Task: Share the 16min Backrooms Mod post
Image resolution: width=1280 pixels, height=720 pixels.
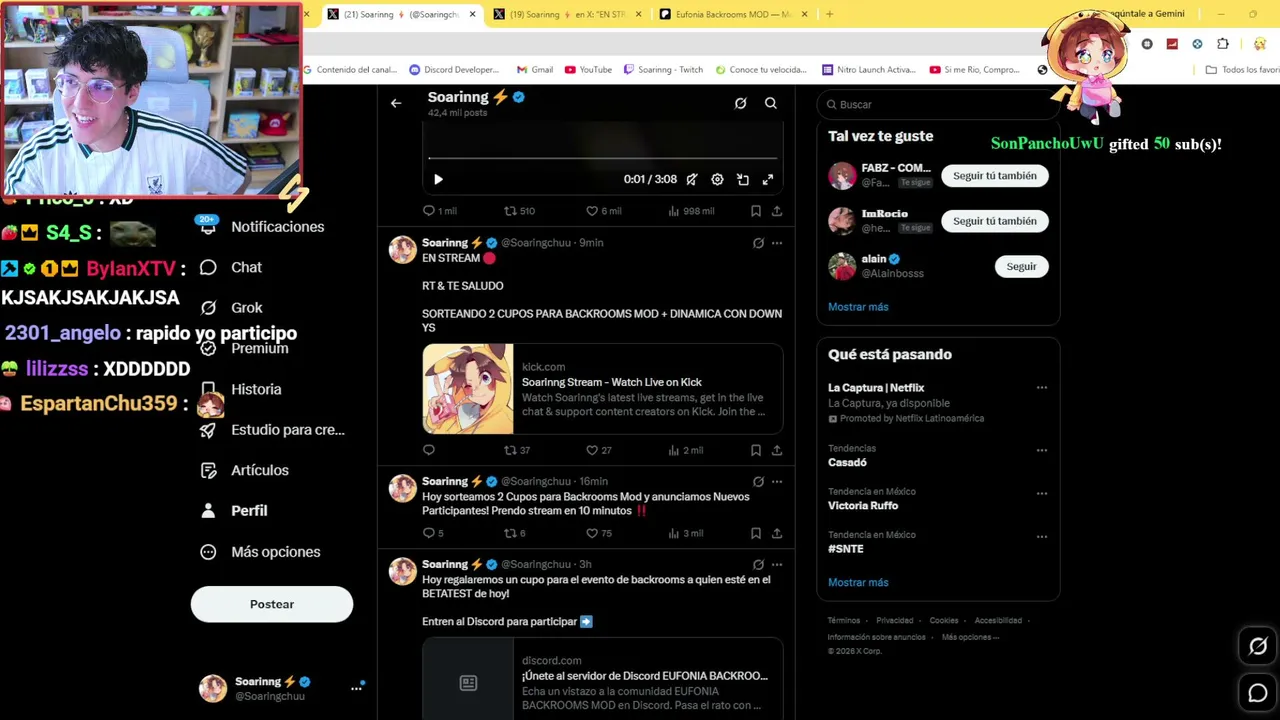Action: tap(777, 533)
